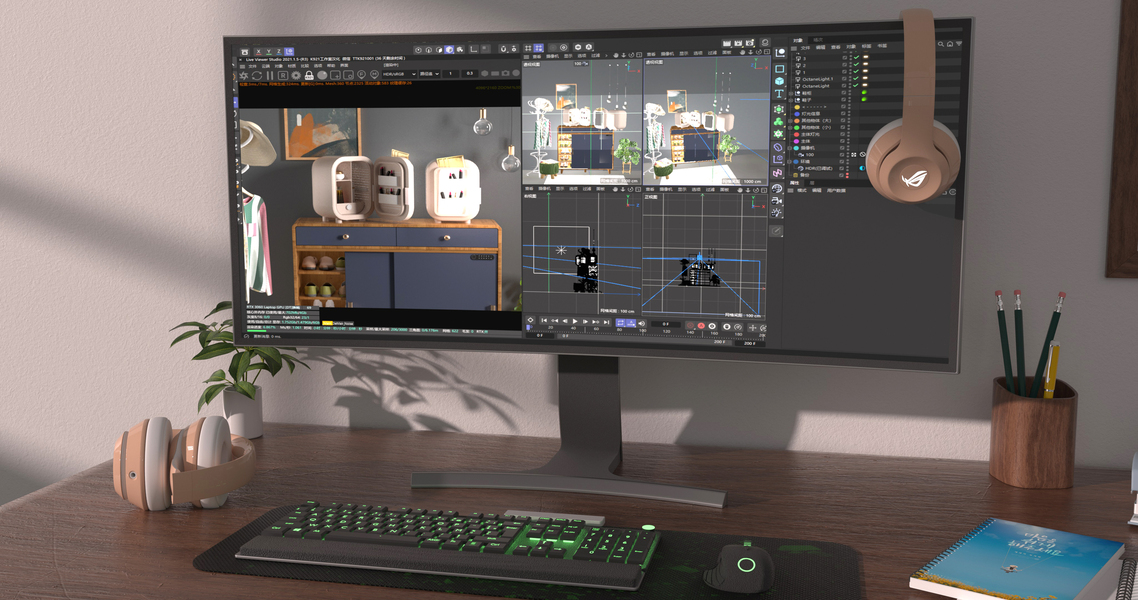Select OctaneLight.1 in object manager

[x=818, y=79]
